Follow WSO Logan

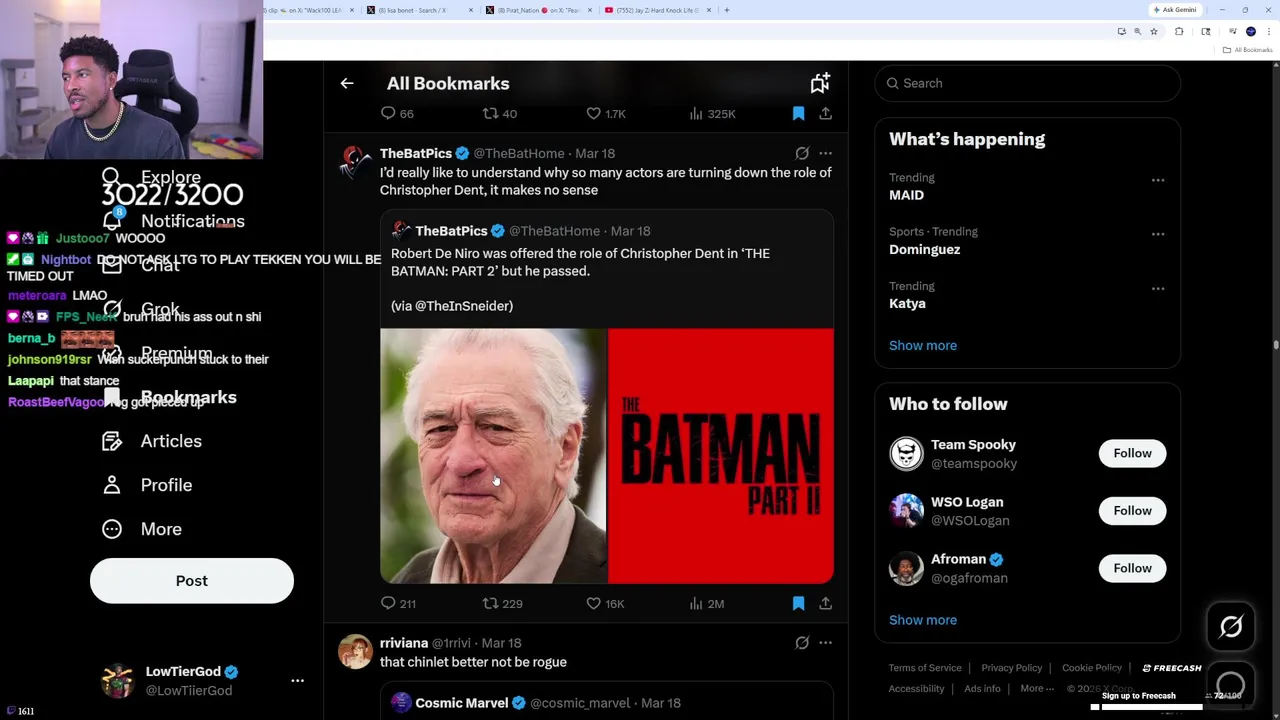(1132, 511)
